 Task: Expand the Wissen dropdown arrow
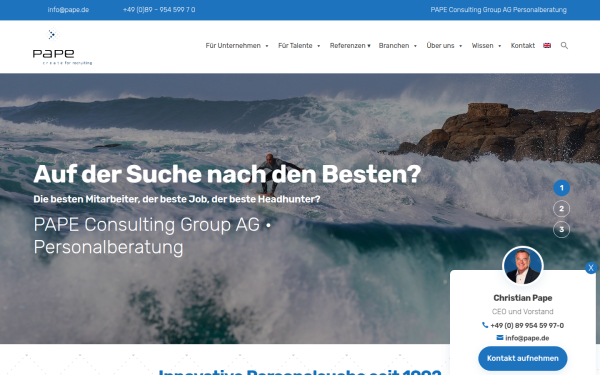(499, 46)
